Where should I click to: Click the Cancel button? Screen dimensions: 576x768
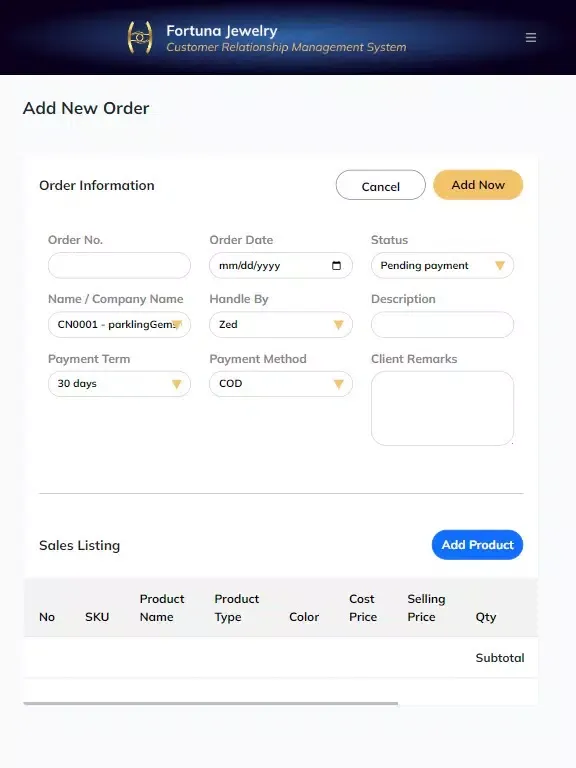point(381,185)
